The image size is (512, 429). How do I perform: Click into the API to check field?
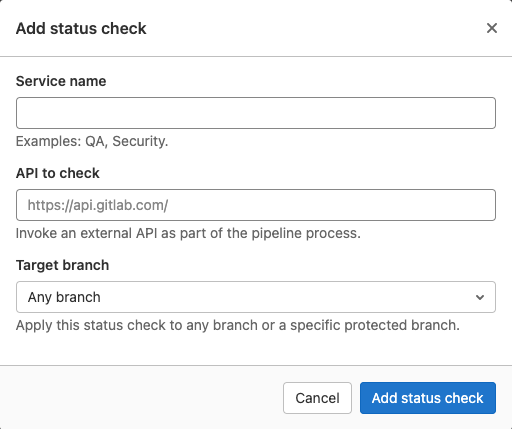point(256,205)
